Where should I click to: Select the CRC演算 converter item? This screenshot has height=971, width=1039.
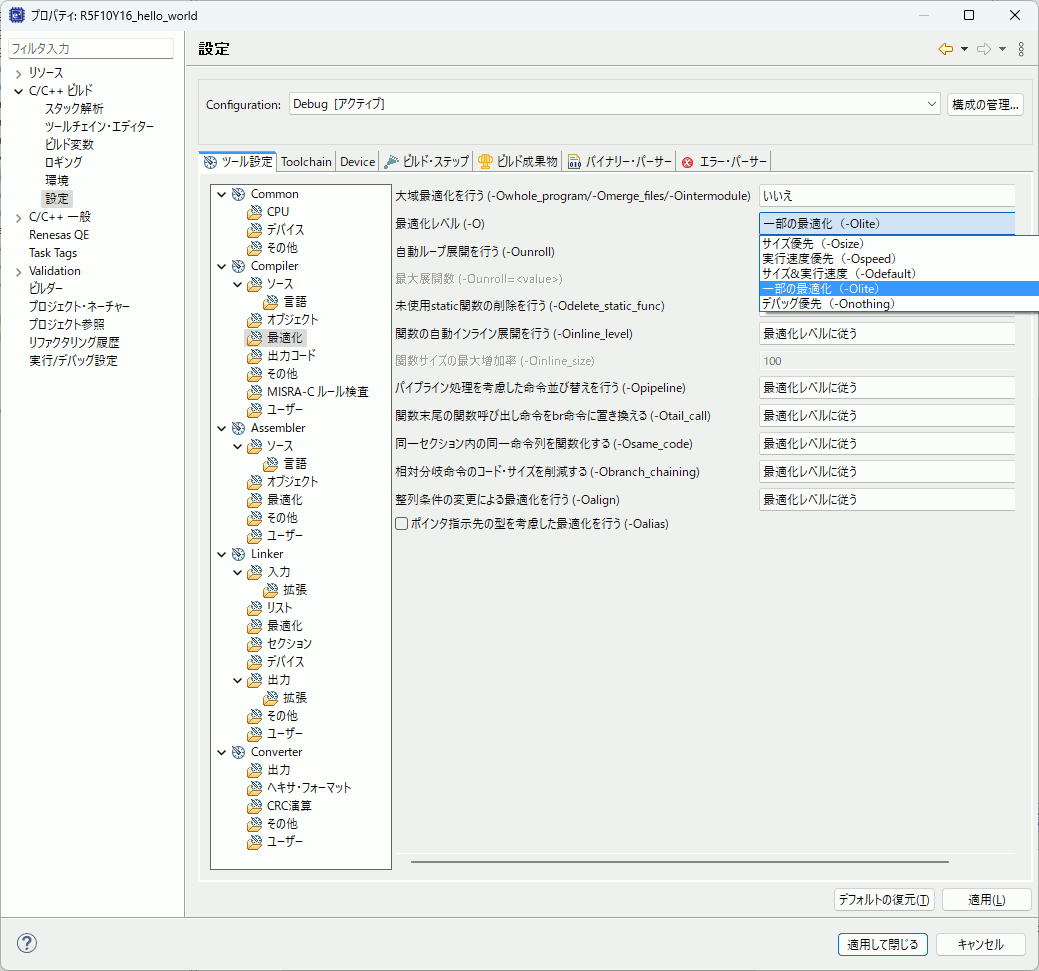click(289, 806)
